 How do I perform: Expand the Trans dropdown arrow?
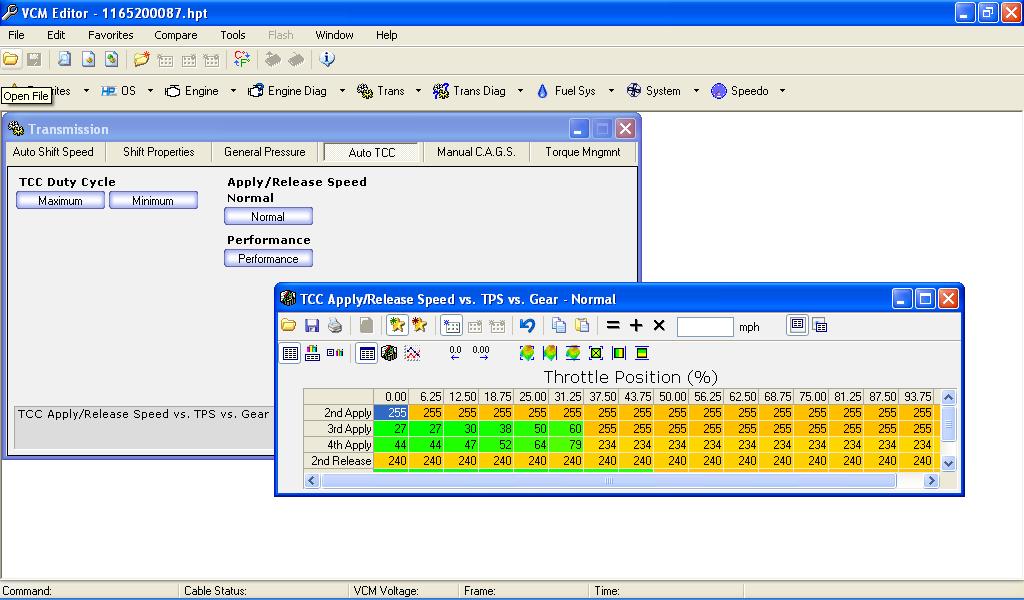point(418,91)
